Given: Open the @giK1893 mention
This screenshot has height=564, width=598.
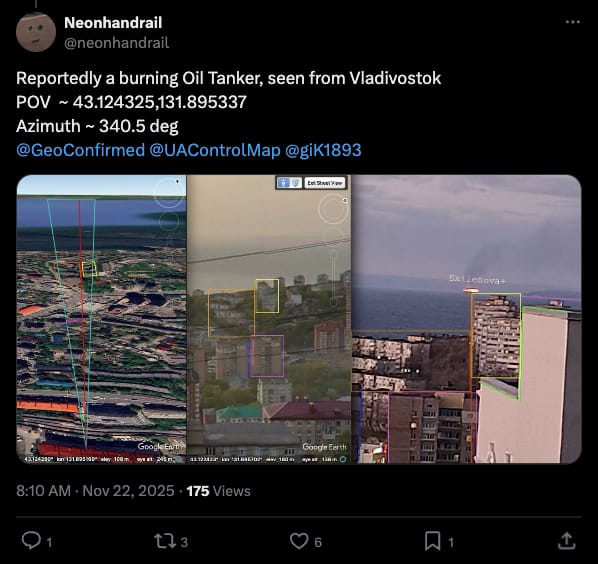Looking at the screenshot, I should click(323, 150).
